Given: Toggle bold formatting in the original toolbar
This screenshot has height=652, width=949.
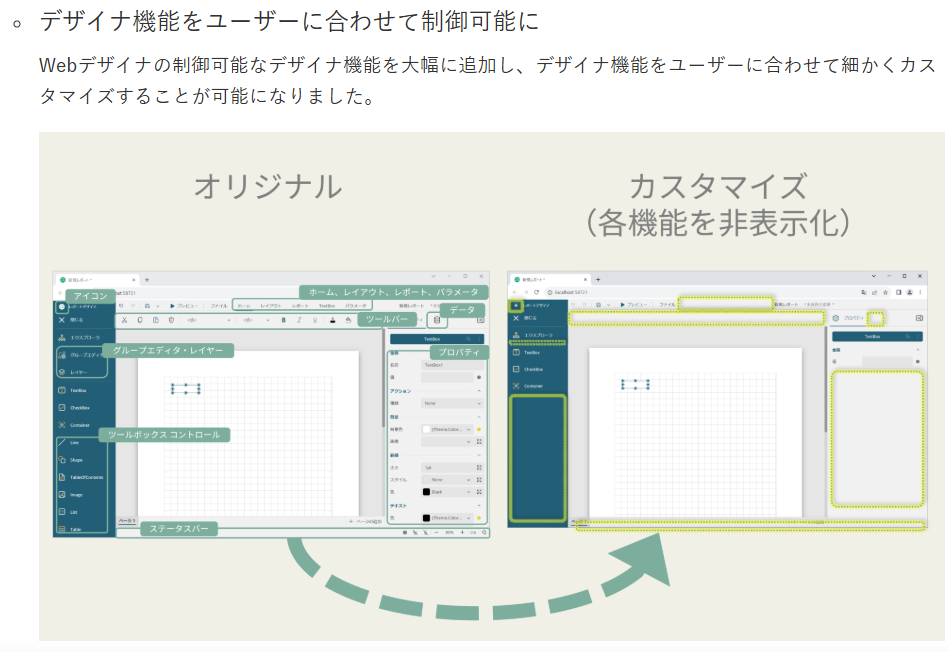Looking at the screenshot, I should (x=284, y=320).
